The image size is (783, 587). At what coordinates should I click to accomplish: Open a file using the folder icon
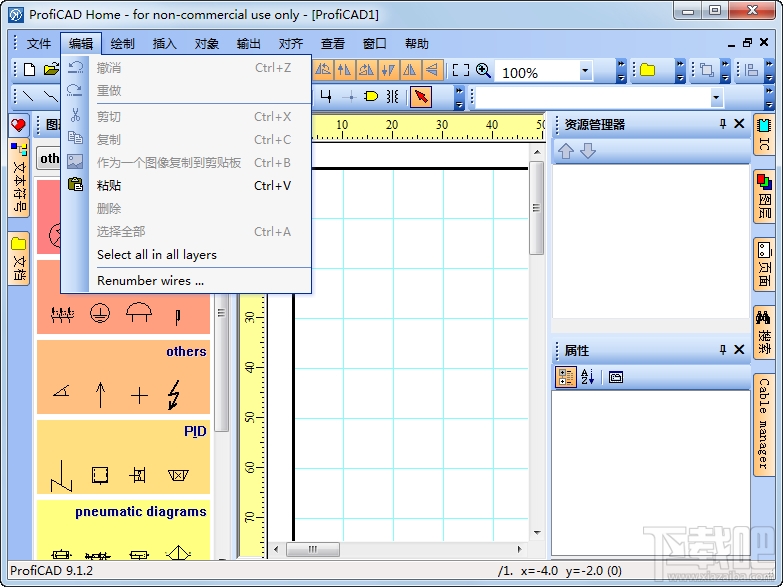point(51,69)
